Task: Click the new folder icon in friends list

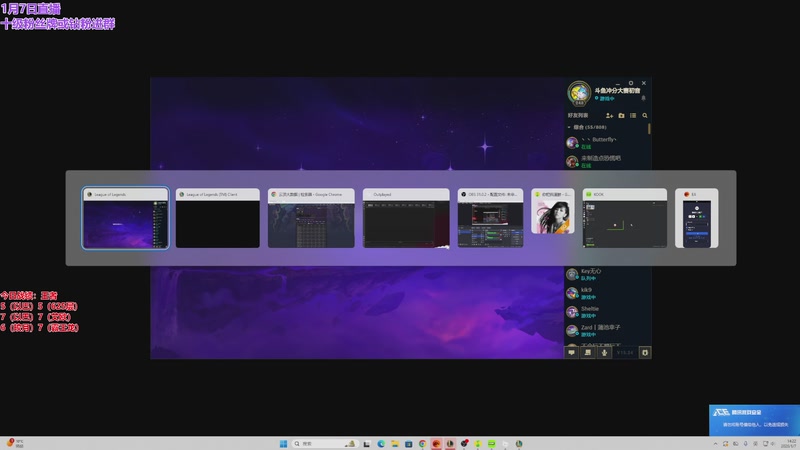Action: click(621, 116)
